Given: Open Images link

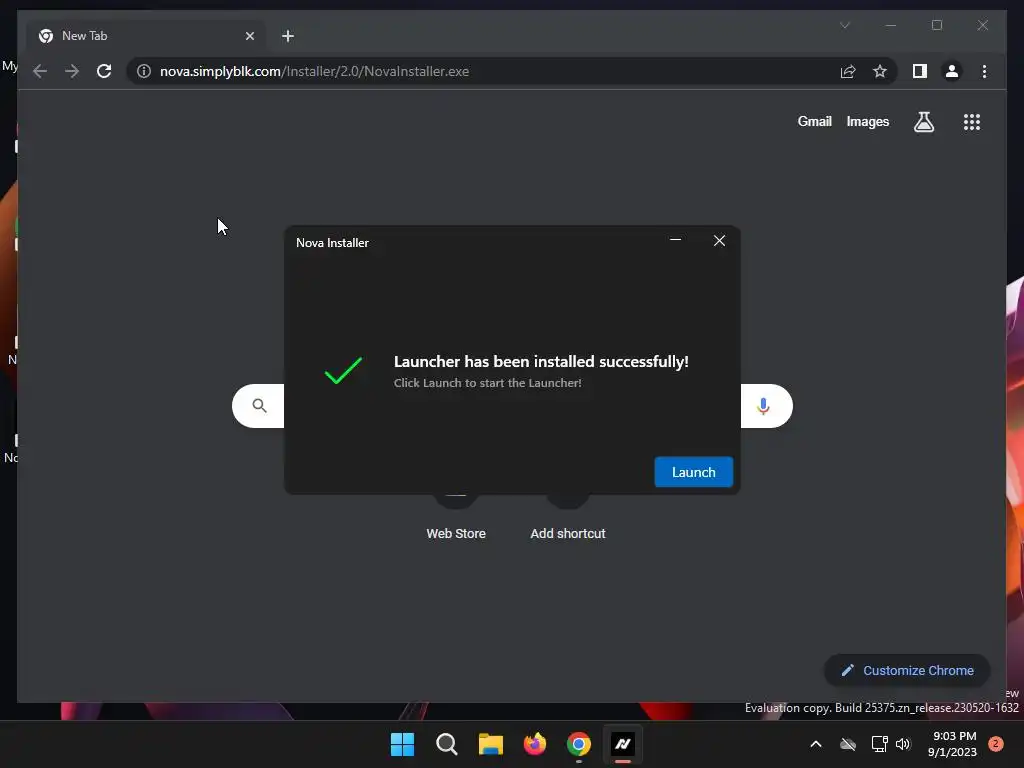Looking at the screenshot, I should tap(867, 121).
